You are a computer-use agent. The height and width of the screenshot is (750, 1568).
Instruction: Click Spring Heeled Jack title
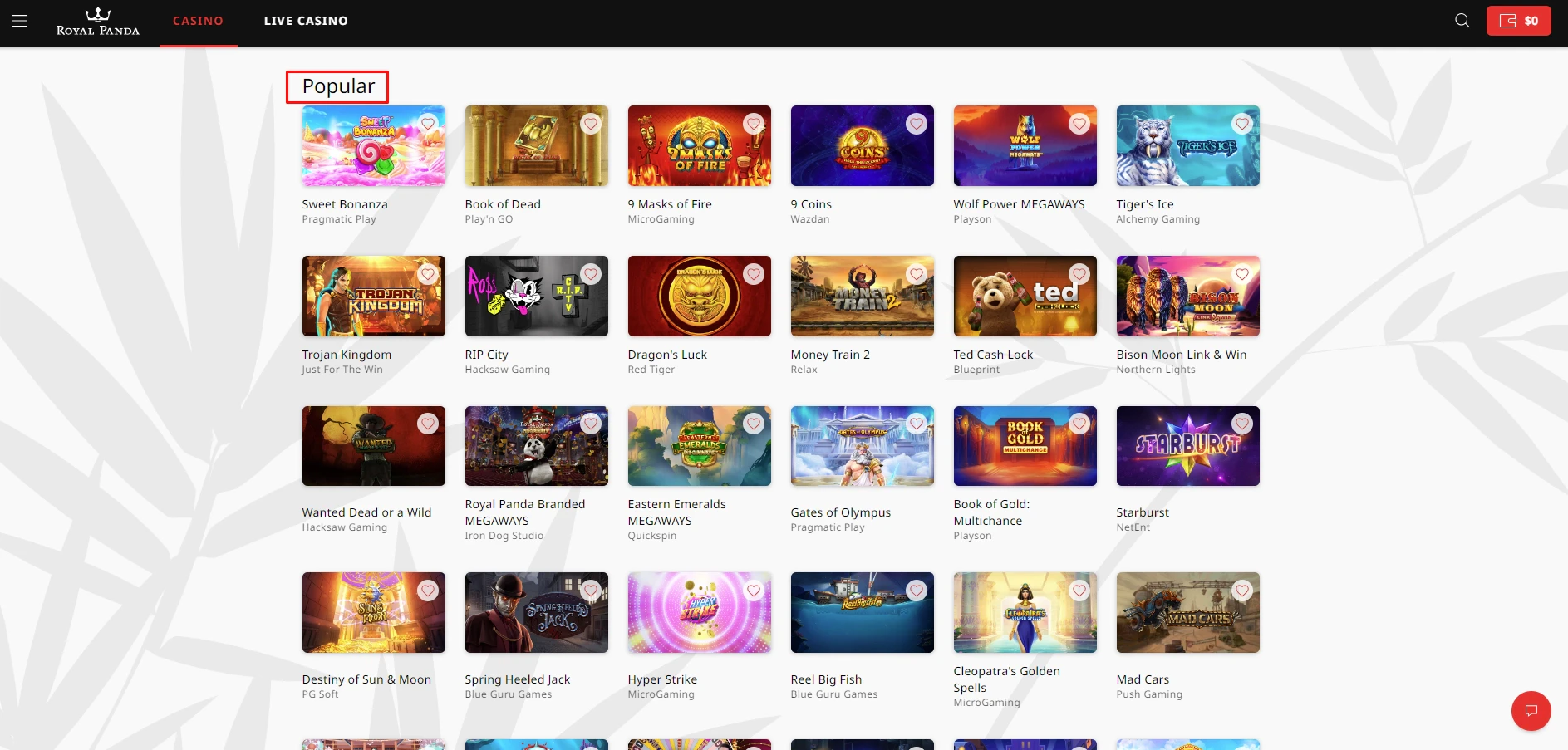pos(518,679)
